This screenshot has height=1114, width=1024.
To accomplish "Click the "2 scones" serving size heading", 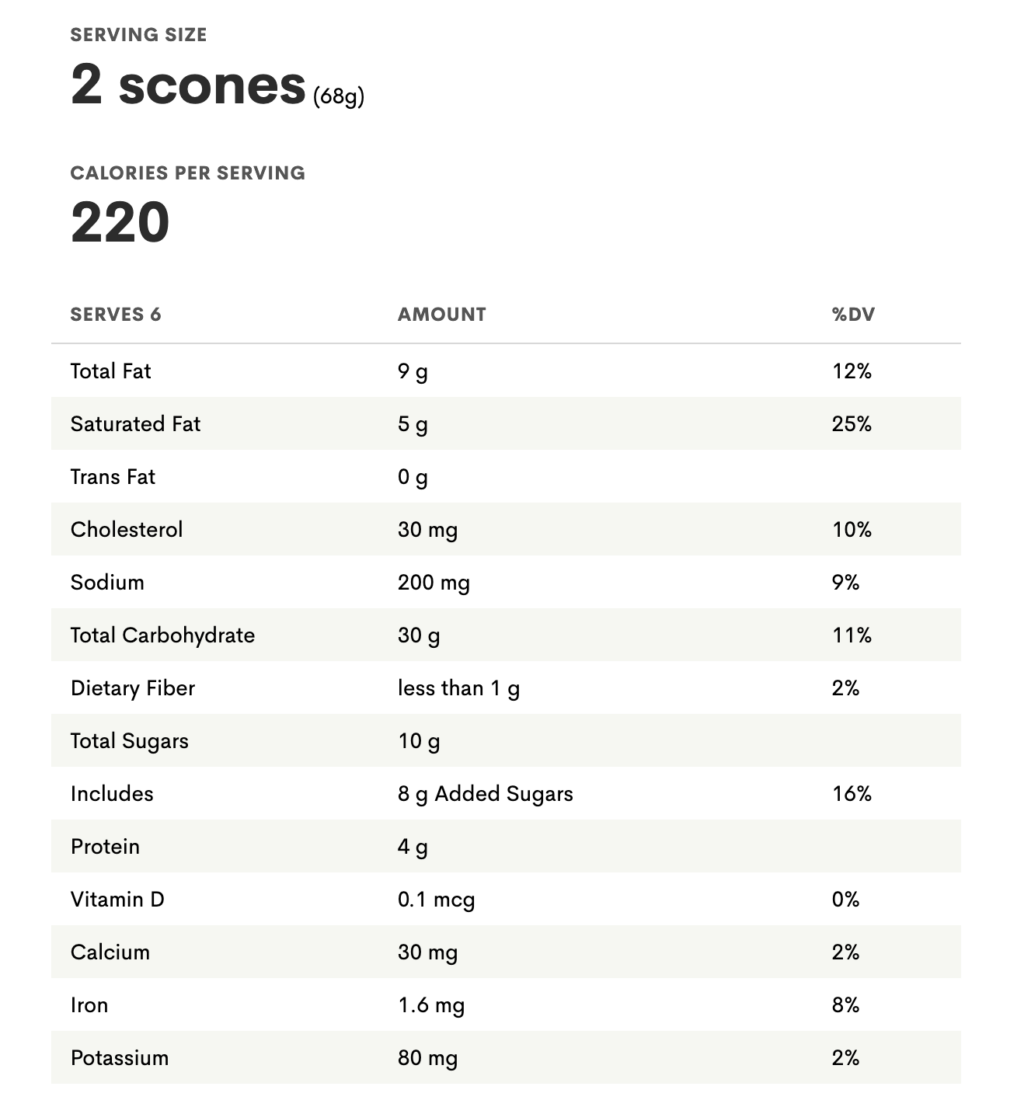I will 188,86.
